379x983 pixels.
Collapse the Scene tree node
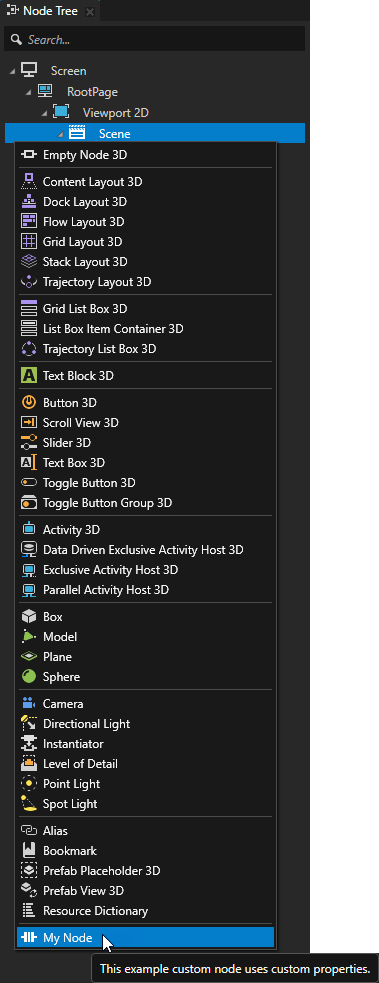pos(60,134)
